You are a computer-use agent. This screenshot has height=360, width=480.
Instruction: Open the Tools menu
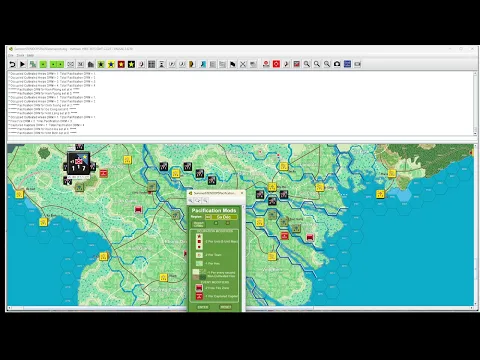click(20, 55)
